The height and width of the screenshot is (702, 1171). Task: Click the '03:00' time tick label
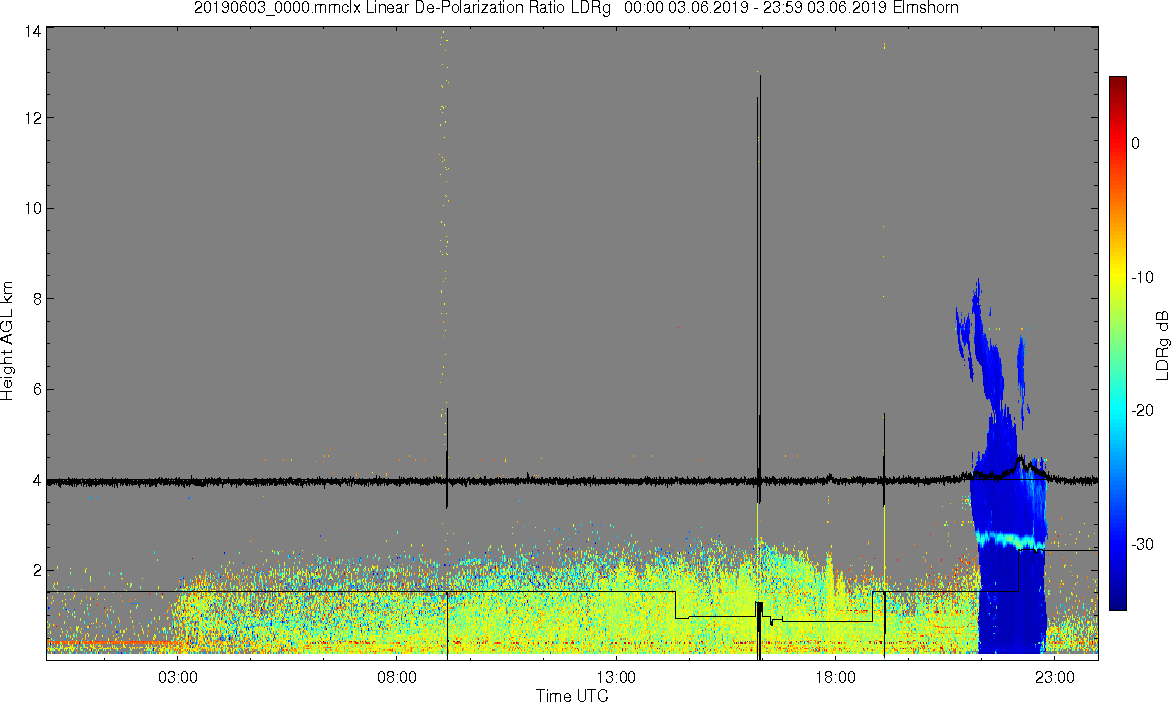click(x=178, y=677)
